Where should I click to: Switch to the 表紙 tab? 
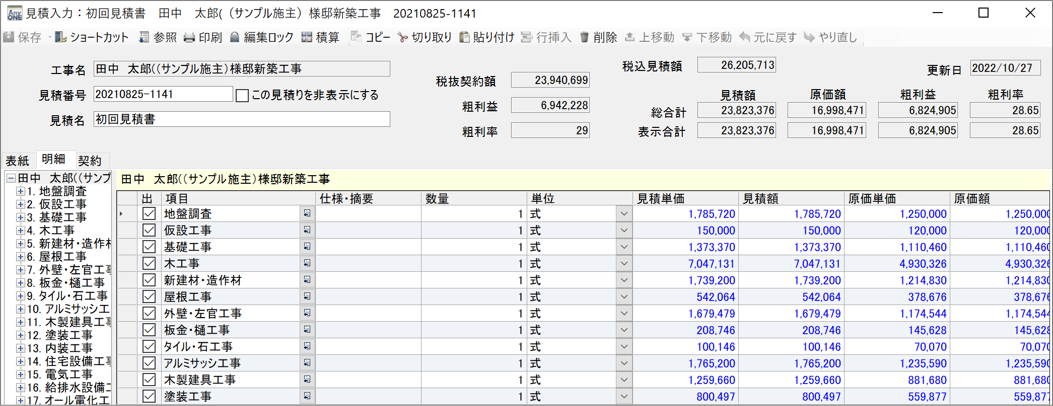coord(17,160)
